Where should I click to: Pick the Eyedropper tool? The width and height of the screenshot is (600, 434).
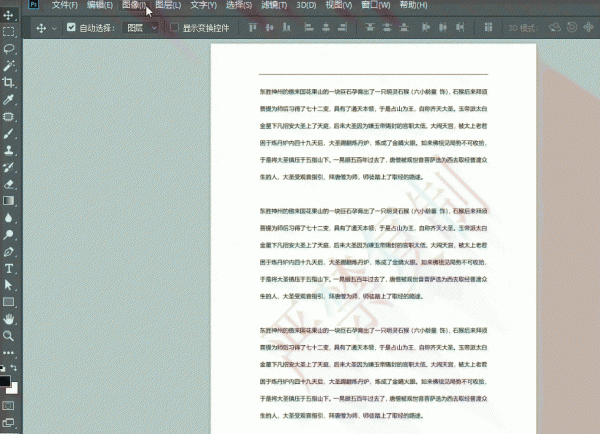(8, 100)
